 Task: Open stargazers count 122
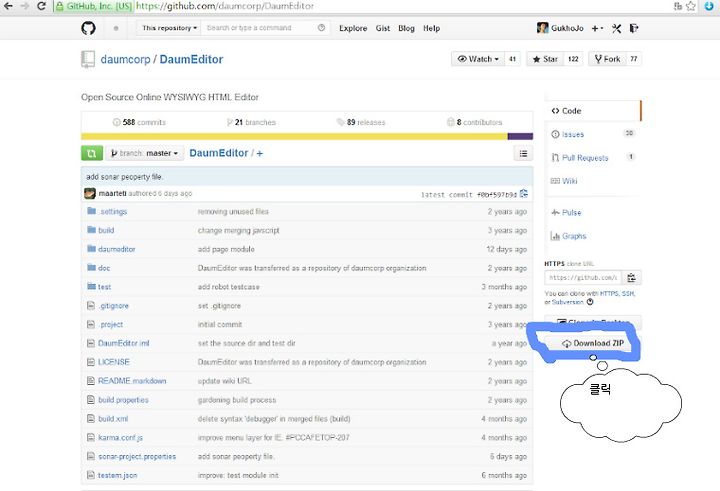point(573,59)
